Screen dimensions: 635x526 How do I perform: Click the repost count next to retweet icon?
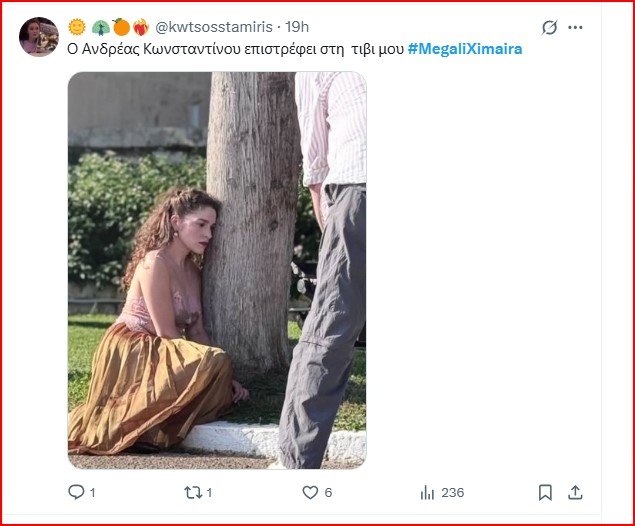(210, 492)
